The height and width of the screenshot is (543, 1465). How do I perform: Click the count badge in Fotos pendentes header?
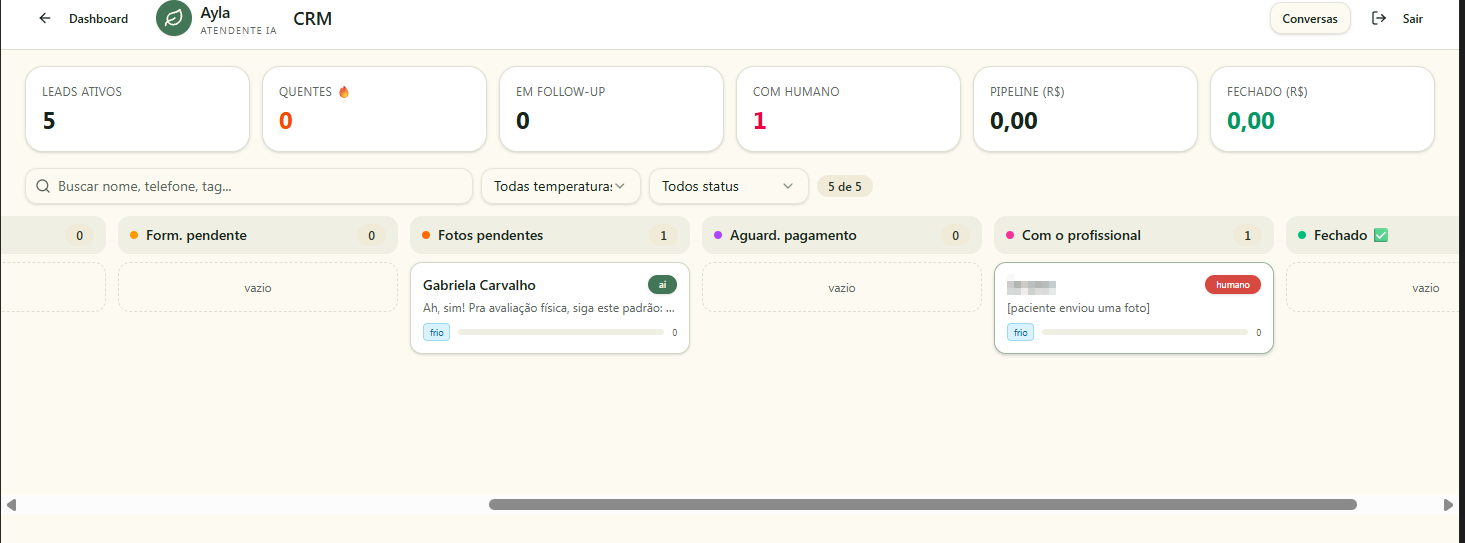click(663, 235)
